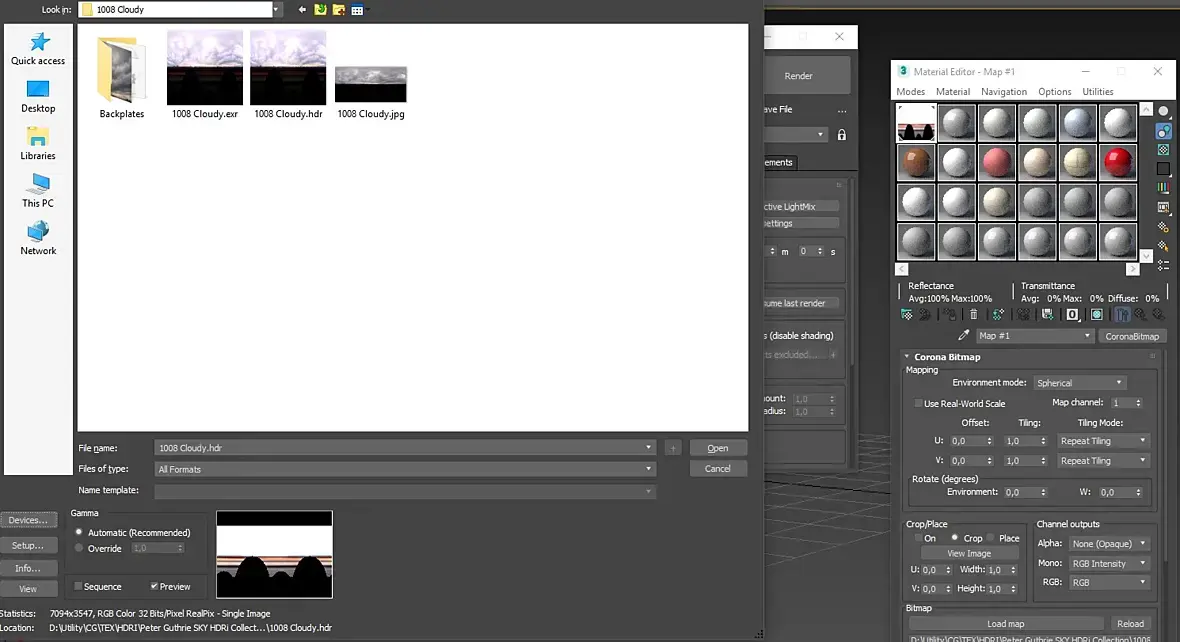Select Crop radio button
This screenshot has height=642, width=1180.
[x=954, y=537]
